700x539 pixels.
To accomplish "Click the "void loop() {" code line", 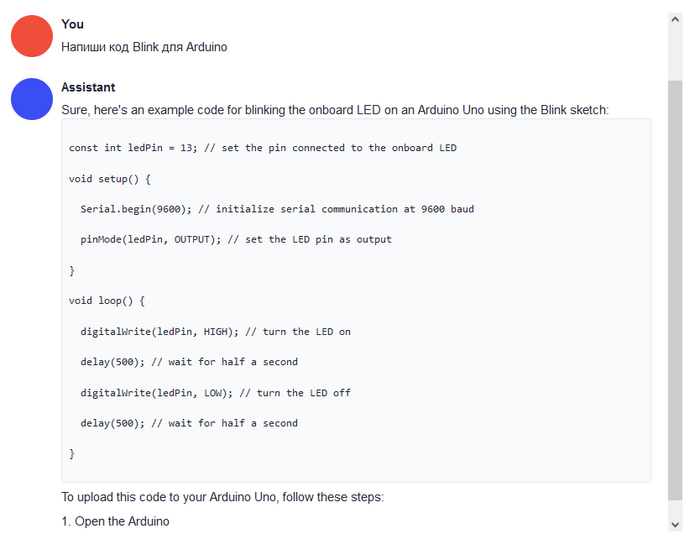I will coord(107,301).
